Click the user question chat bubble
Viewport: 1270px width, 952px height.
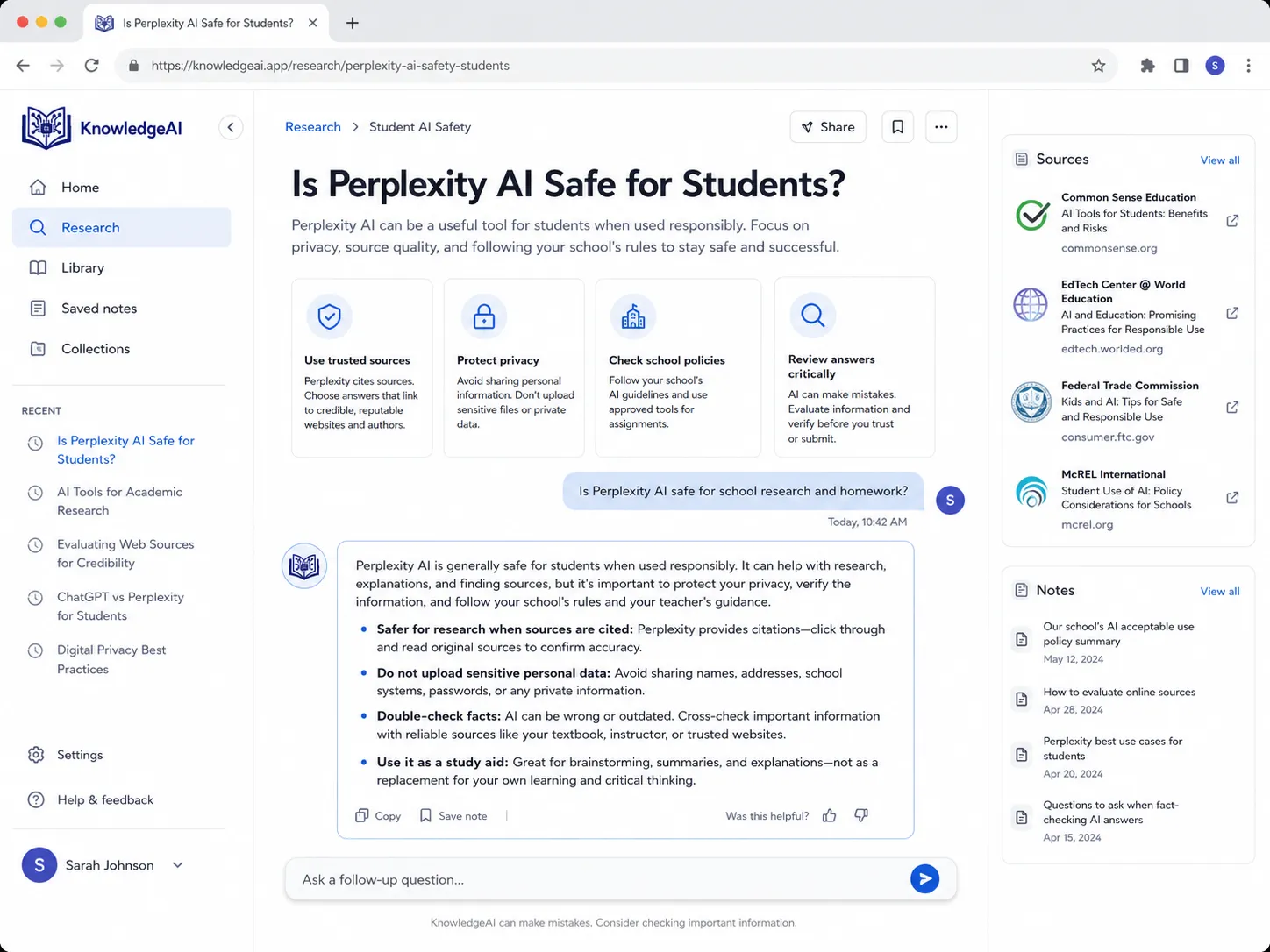743,491
